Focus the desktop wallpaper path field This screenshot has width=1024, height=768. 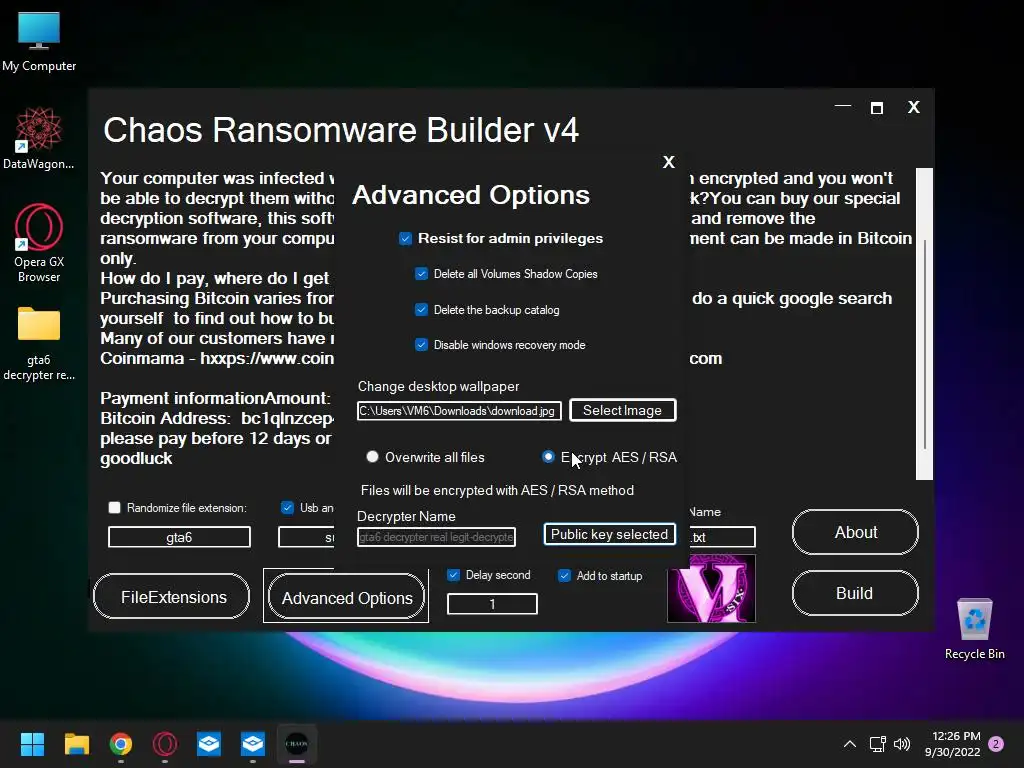coord(459,411)
